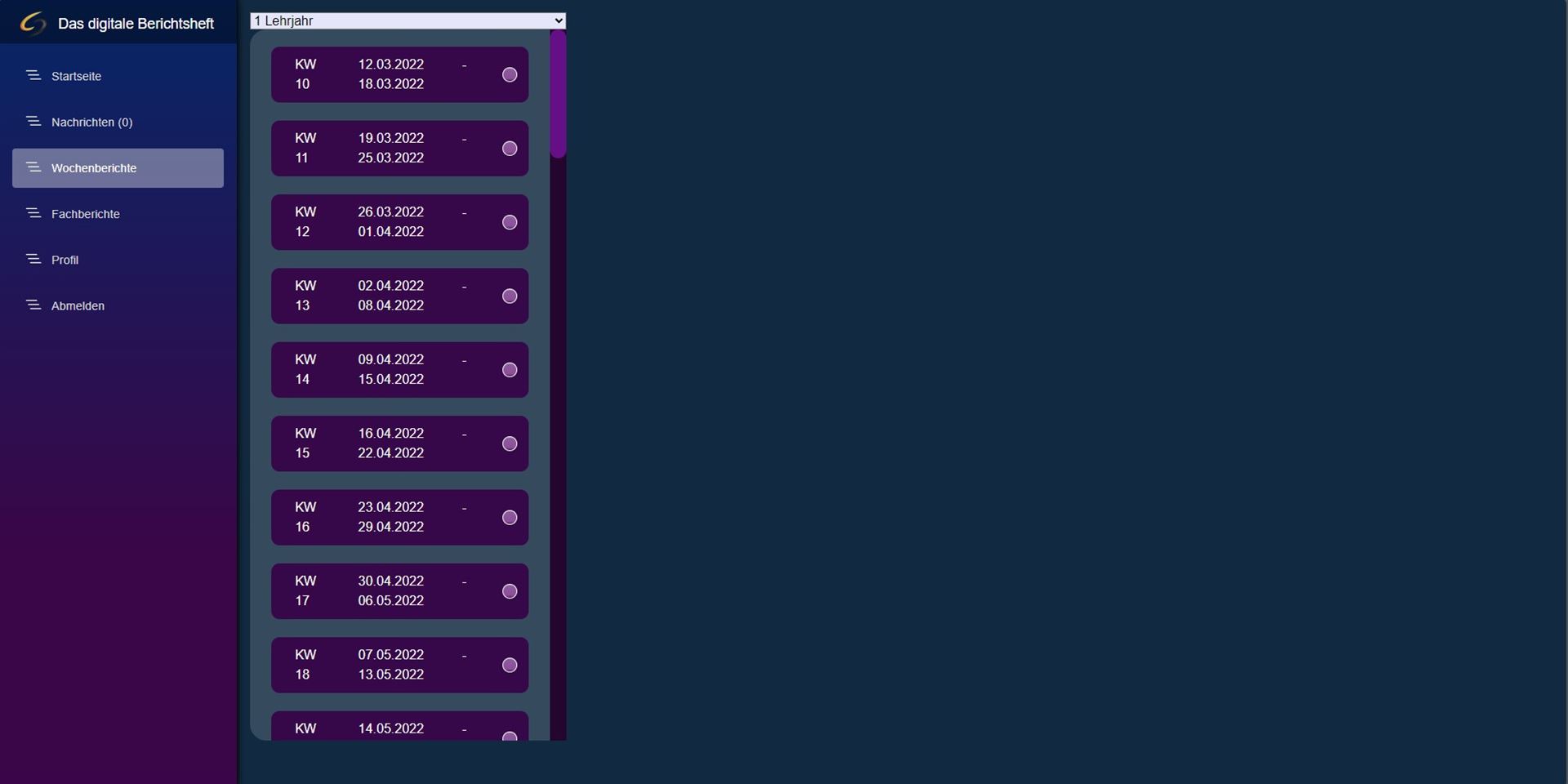The height and width of the screenshot is (784, 1568).
Task: Open the Lehrjahr dropdown
Action: pos(408,20)
